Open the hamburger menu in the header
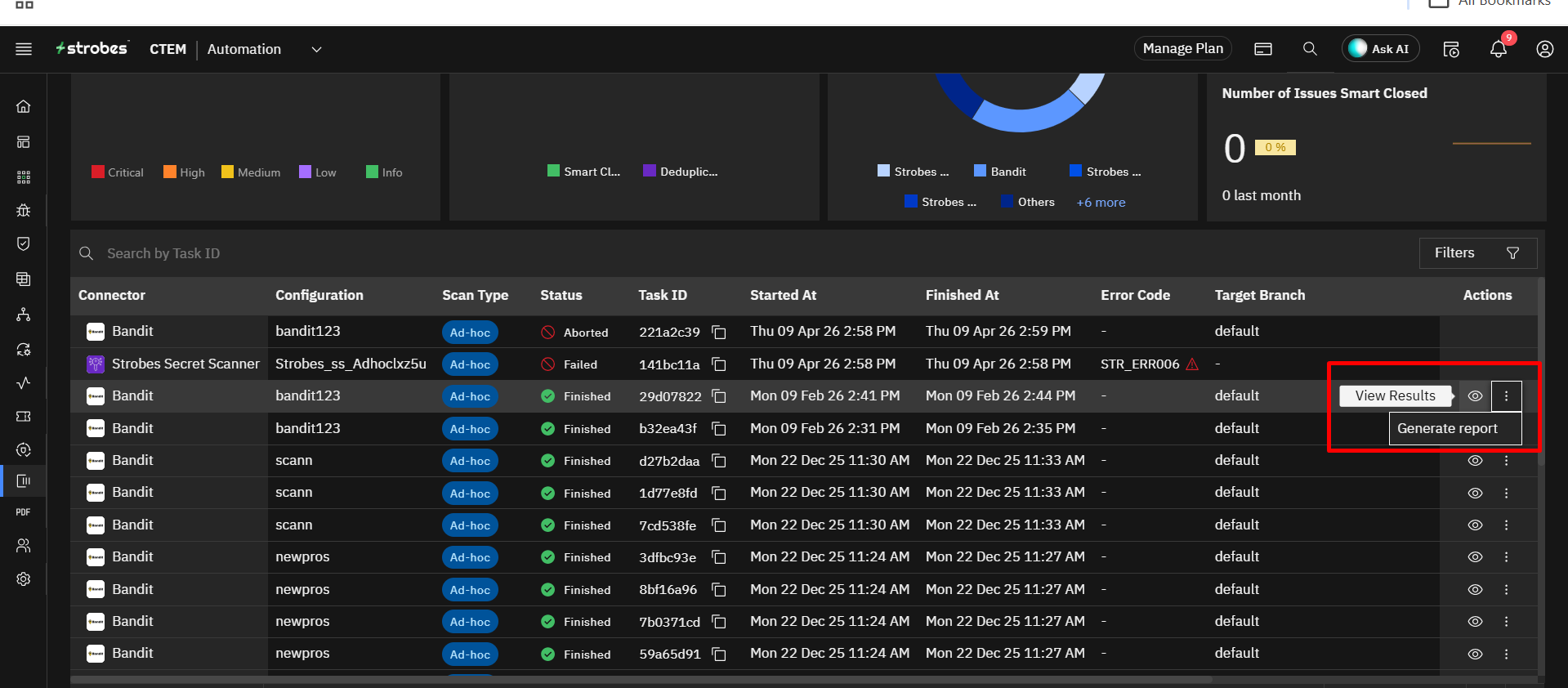This screenshot has width=1568, height=688. [x=24, y=49]
